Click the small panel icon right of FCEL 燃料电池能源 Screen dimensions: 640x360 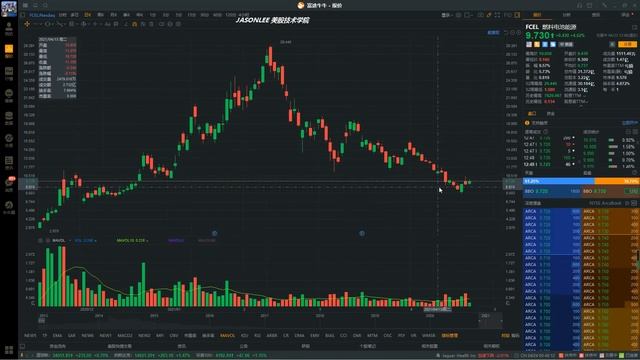(x=635, y=27)
